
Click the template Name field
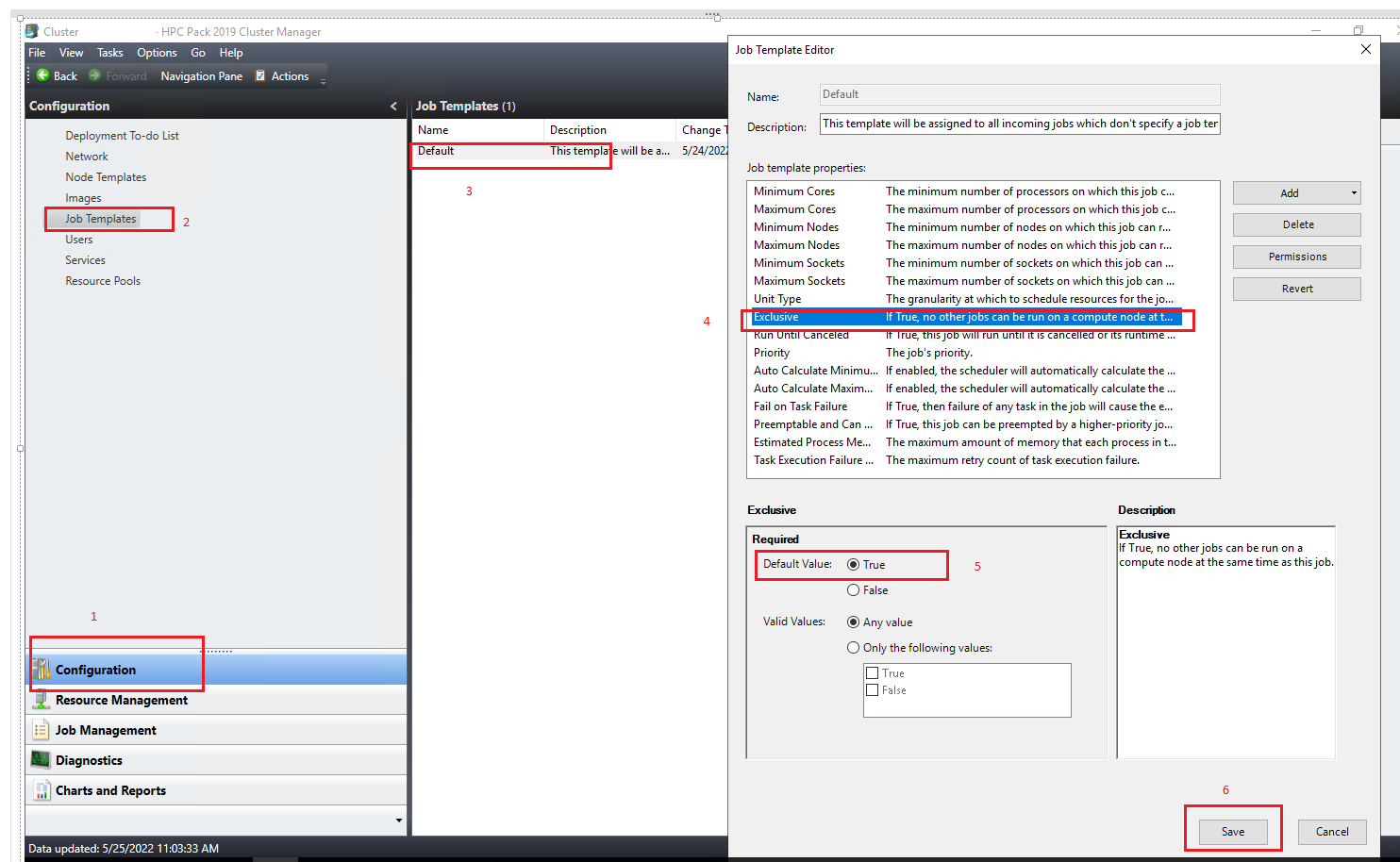pos(1020,94)
